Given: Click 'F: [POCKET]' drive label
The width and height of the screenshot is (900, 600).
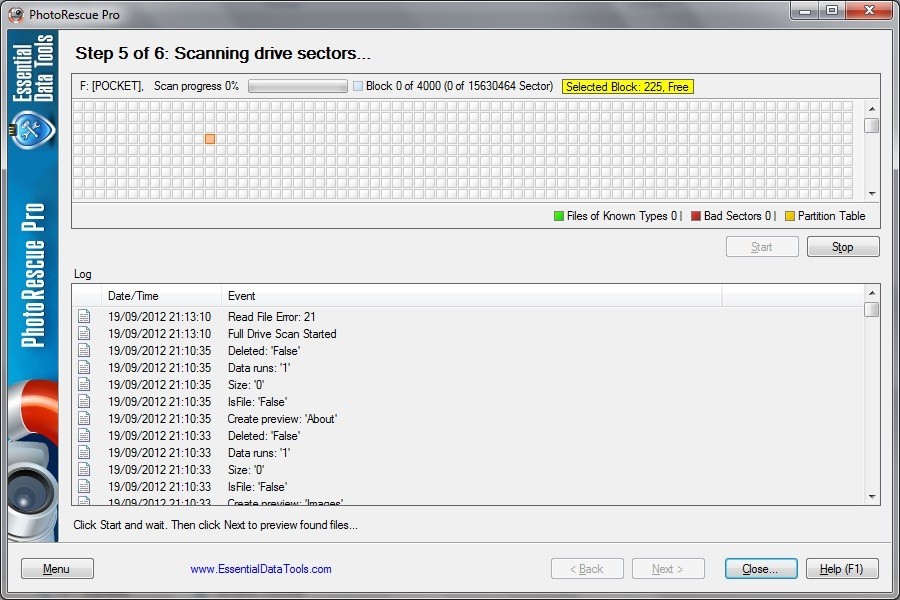Looking at the screenshot, I should point(111,86).
